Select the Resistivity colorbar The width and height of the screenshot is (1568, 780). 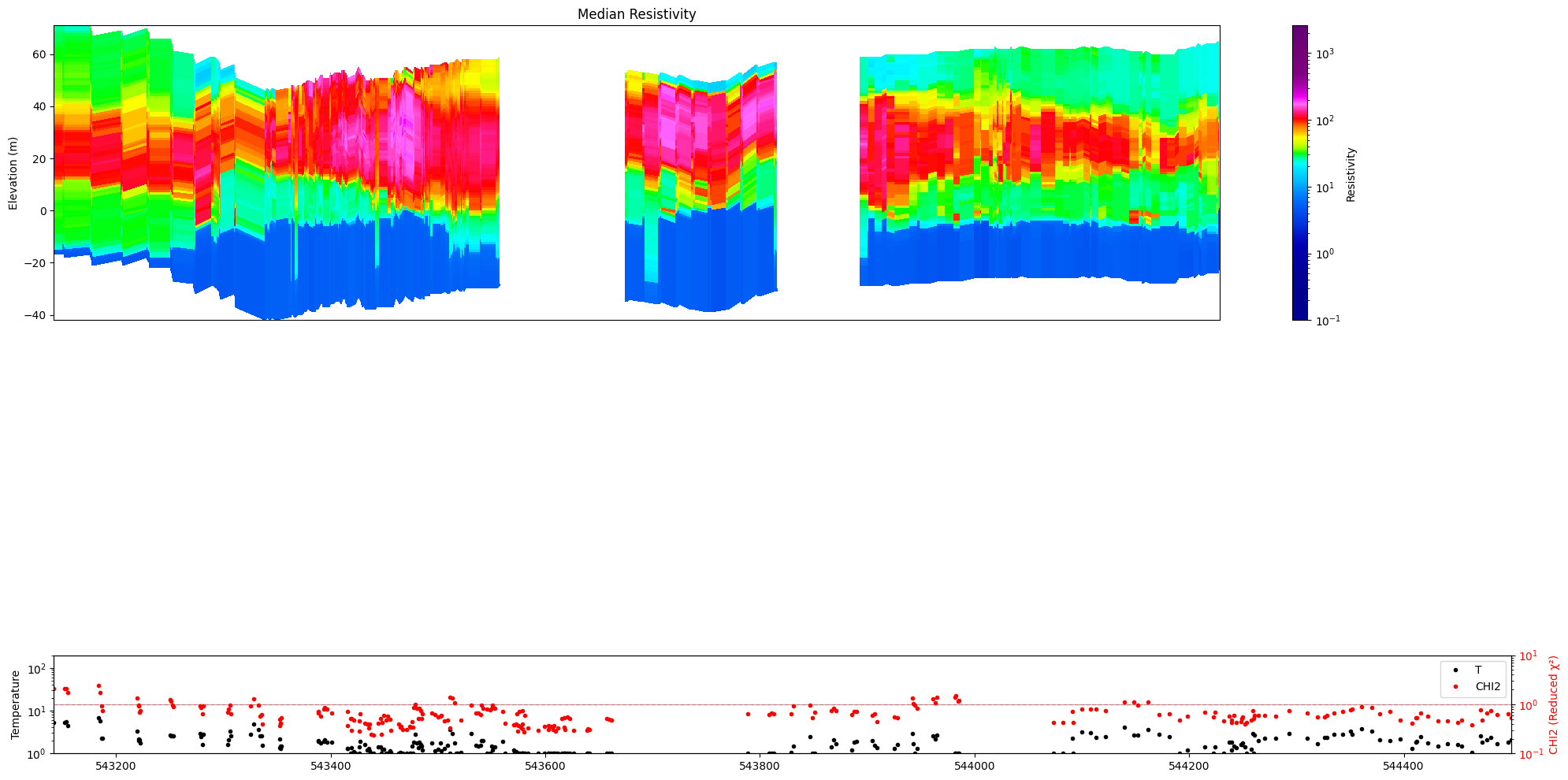1299,173
